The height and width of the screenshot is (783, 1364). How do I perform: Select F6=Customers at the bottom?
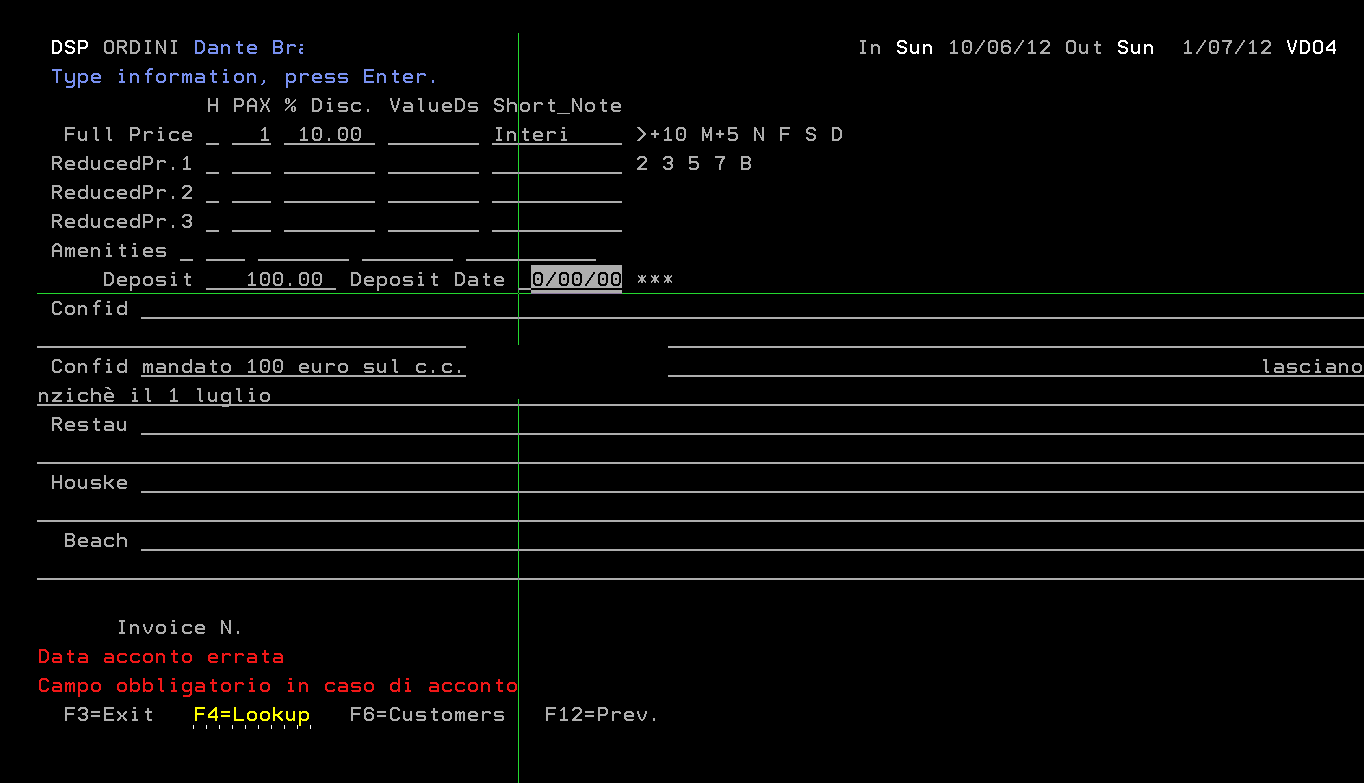(x=426, y=714)
